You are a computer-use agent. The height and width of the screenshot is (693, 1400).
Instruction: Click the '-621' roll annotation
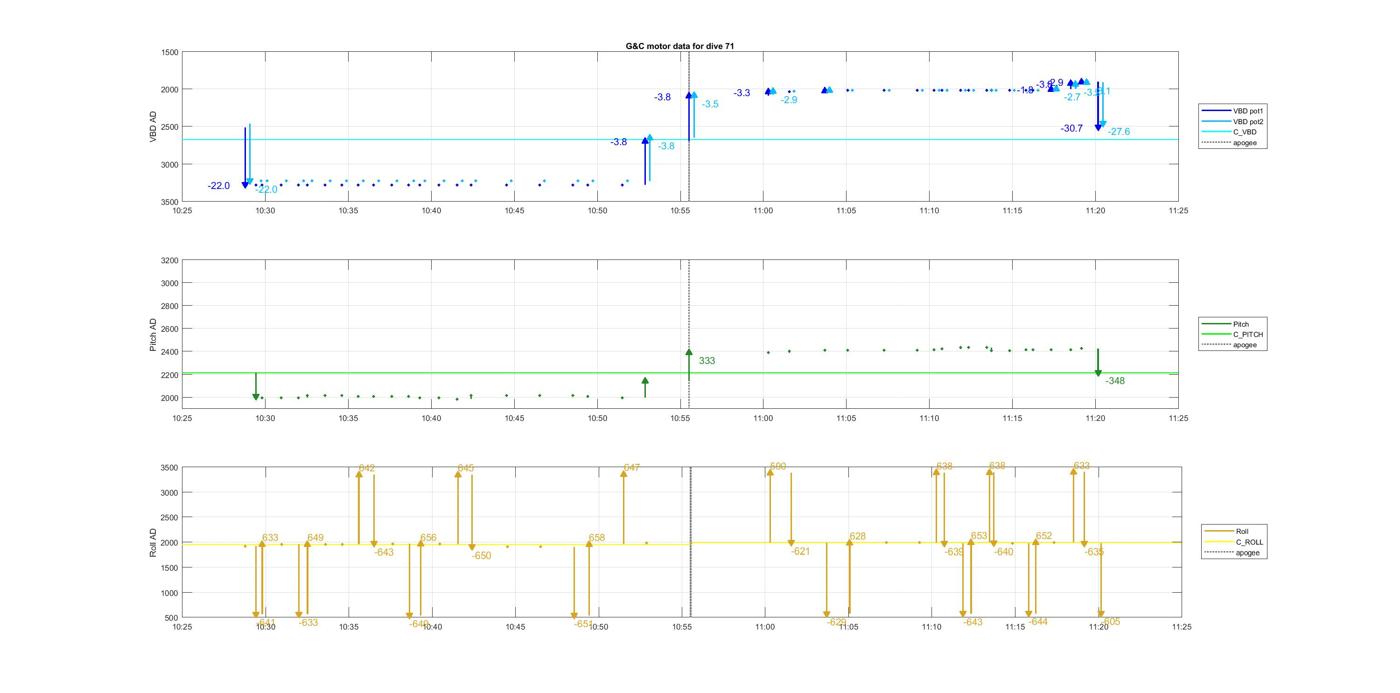tap(801, 552)
